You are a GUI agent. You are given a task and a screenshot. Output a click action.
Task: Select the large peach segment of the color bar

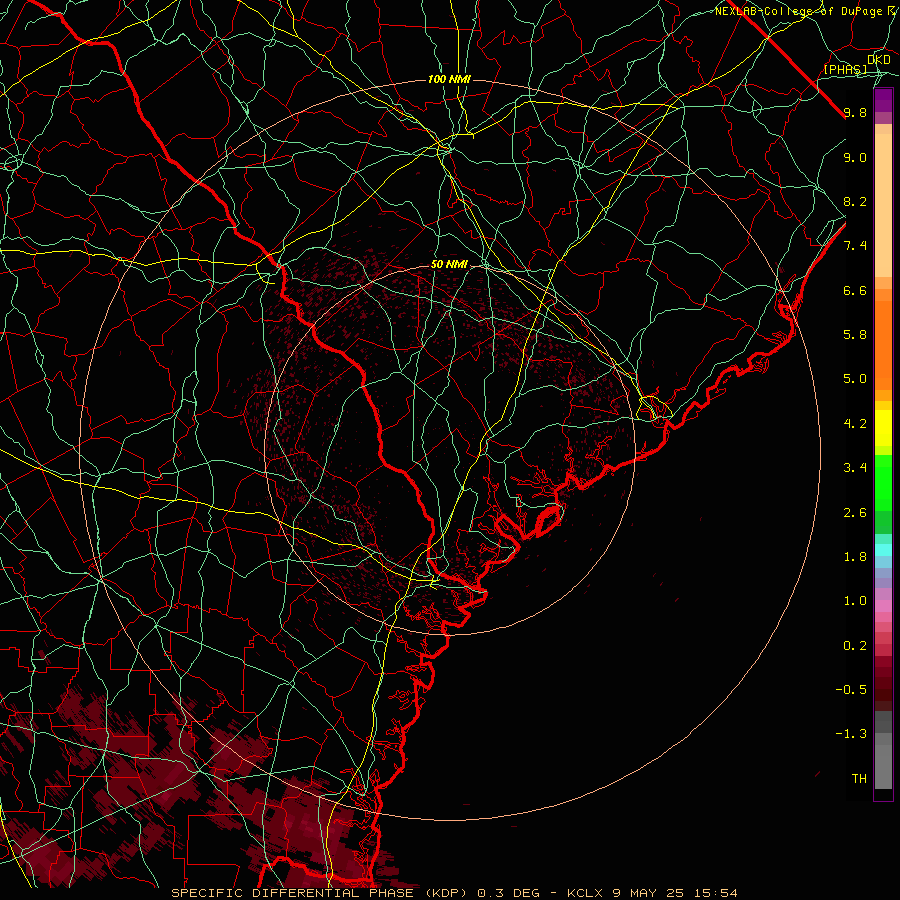click(x=883, y=205)
